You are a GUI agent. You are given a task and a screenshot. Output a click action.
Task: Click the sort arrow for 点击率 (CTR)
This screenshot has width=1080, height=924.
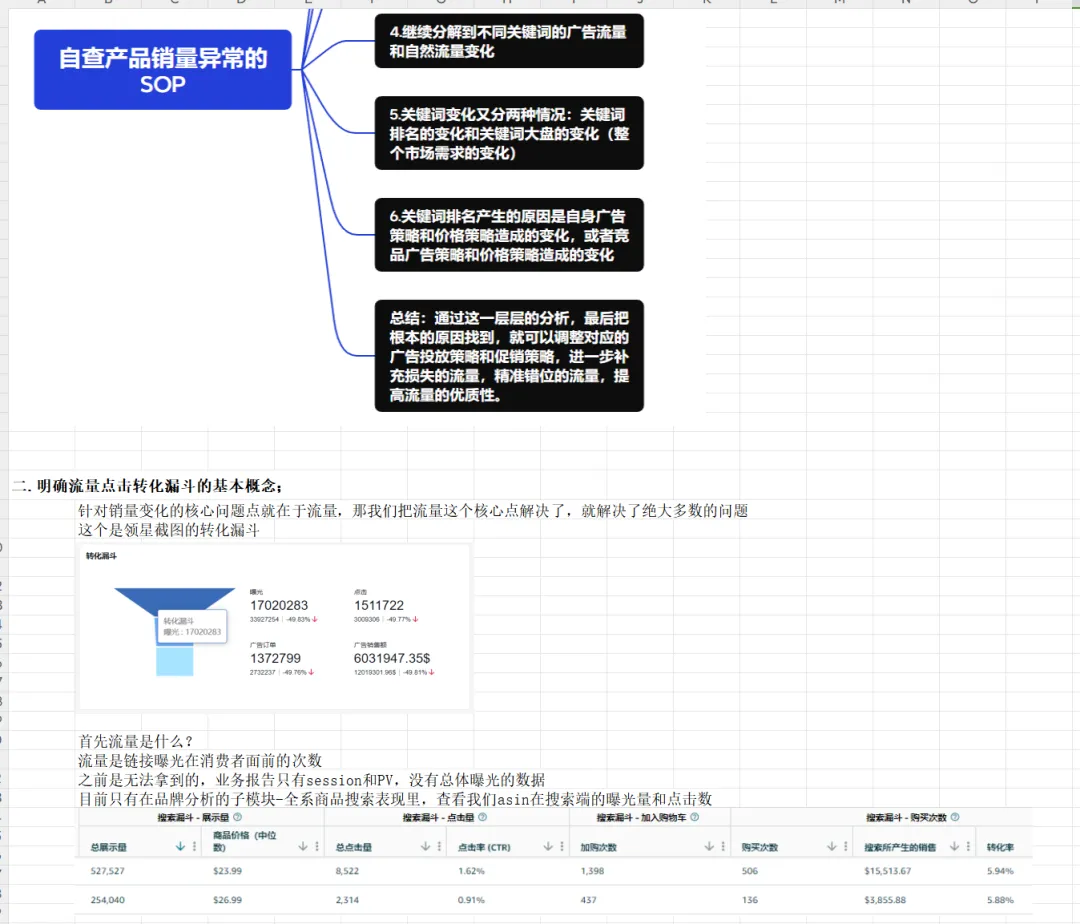pyautogui.click(x=548, y=846)
